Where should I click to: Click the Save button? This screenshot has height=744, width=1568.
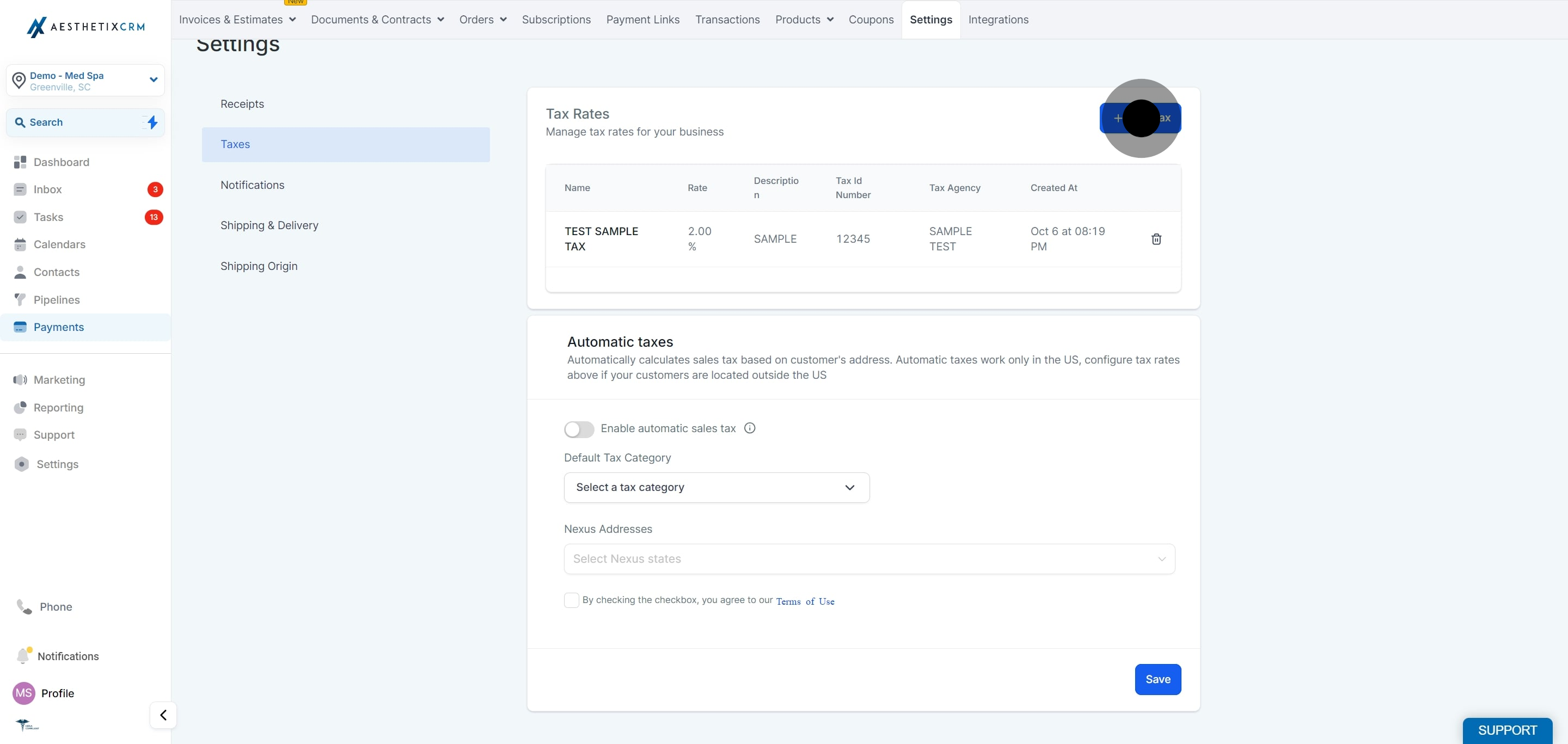coord(1157,679)
